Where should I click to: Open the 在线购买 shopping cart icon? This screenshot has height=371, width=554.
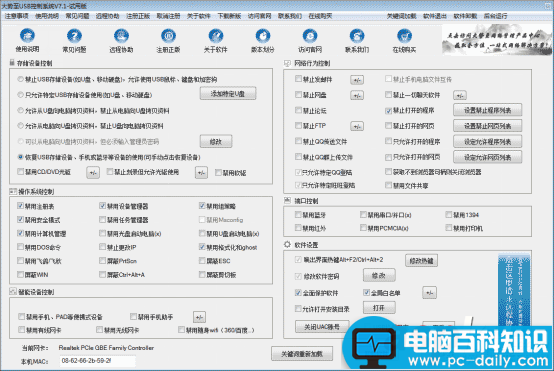[404, 36]
